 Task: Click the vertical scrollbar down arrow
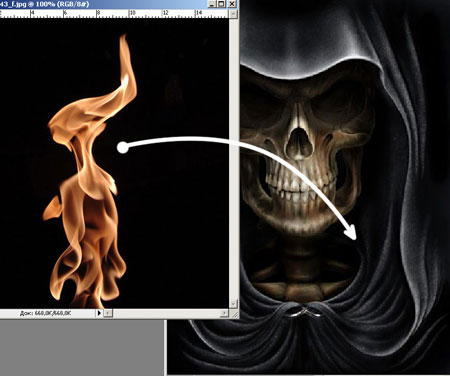233,304
